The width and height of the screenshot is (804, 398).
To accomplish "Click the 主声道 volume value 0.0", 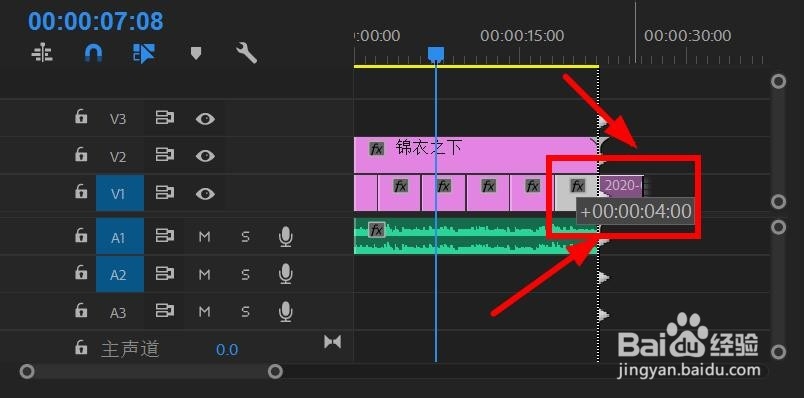I will click(227, 350).
